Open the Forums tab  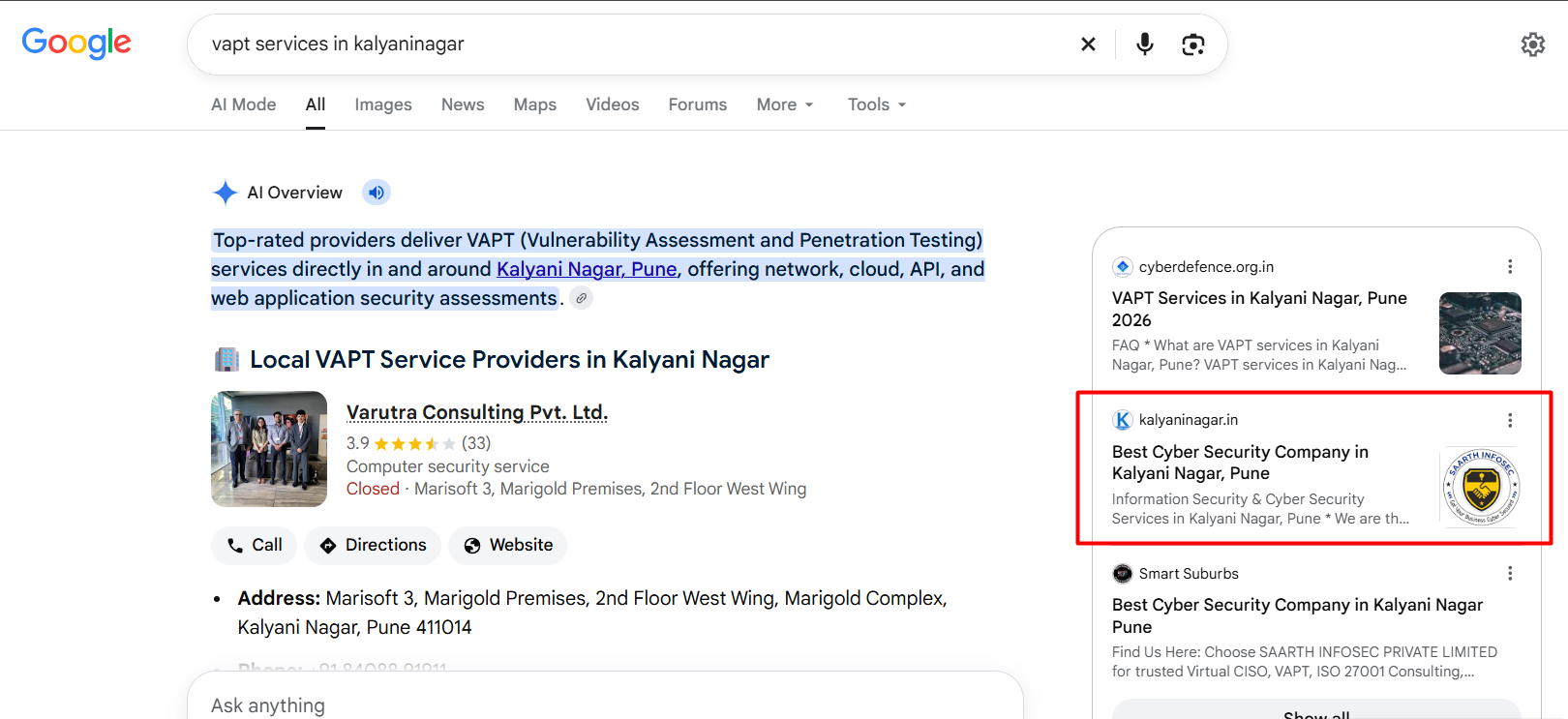click(698, 105)
